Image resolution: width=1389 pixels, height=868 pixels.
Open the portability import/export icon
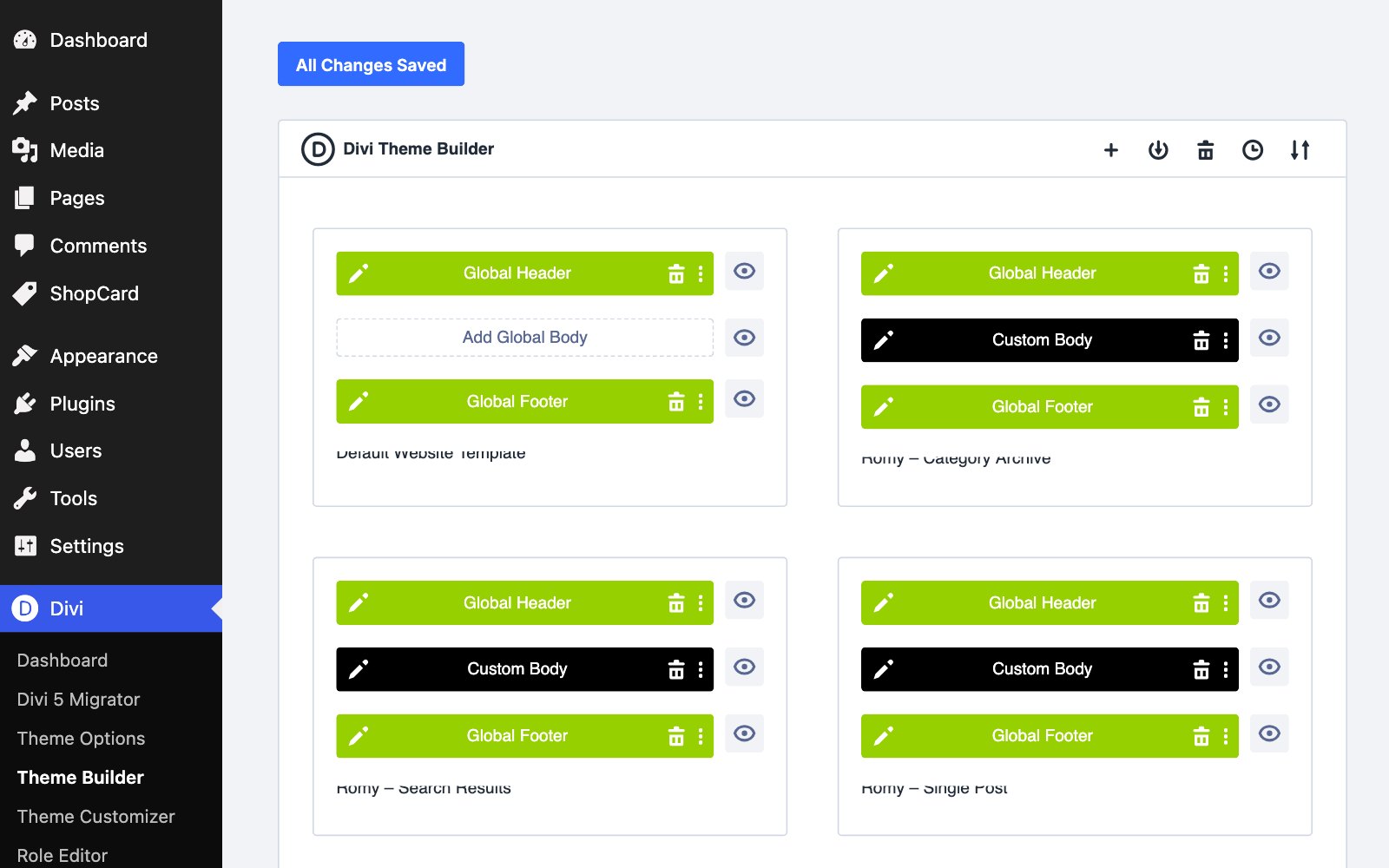1158,150
